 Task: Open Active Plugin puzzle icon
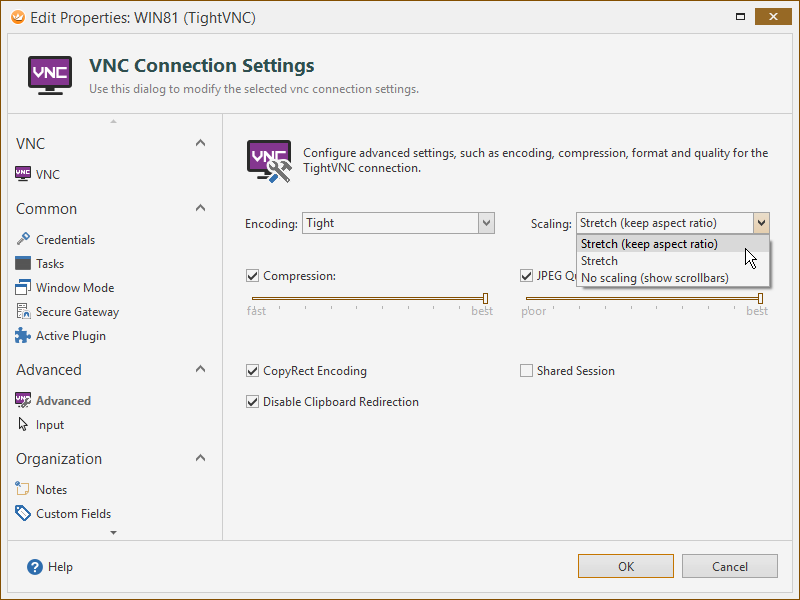tap(24, 336)
